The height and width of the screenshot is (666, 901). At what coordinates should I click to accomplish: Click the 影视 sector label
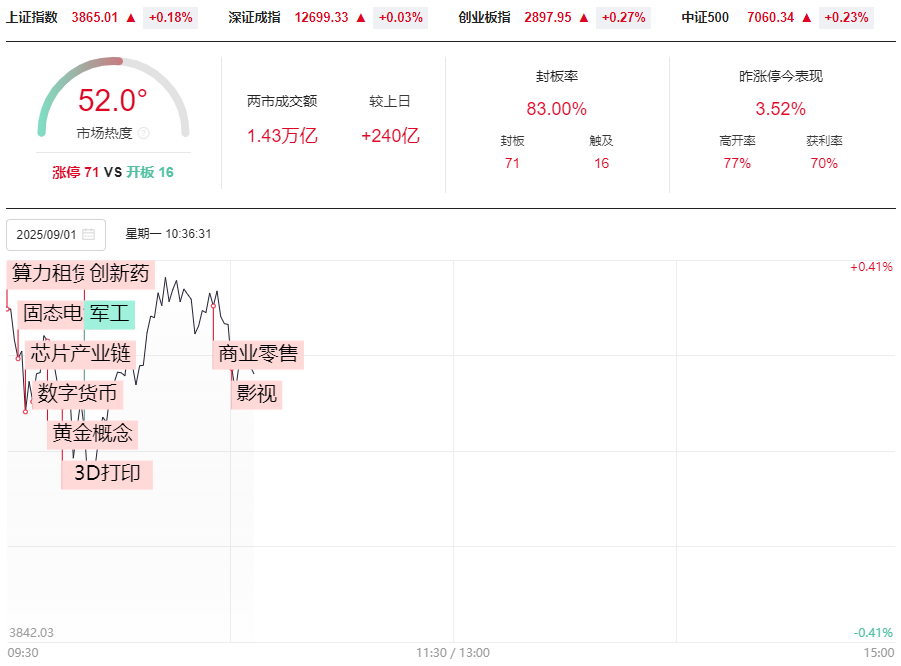tap(256, 394)
